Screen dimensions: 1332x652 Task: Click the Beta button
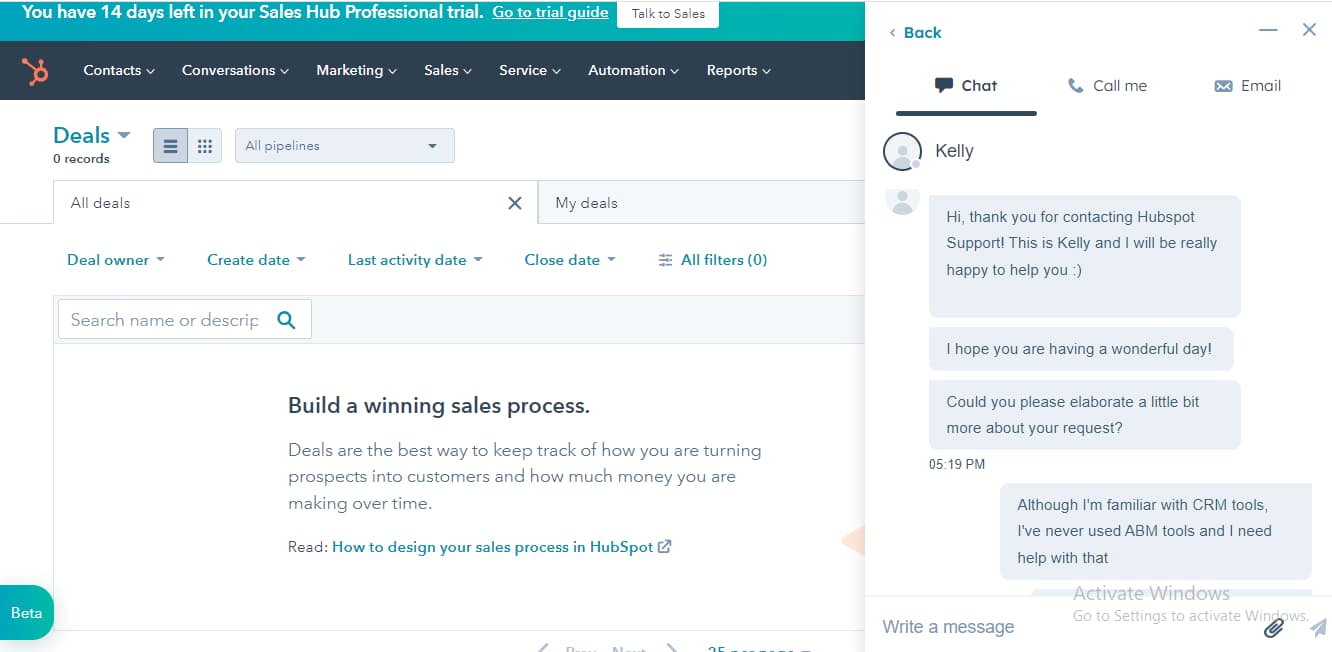[26, 612]
